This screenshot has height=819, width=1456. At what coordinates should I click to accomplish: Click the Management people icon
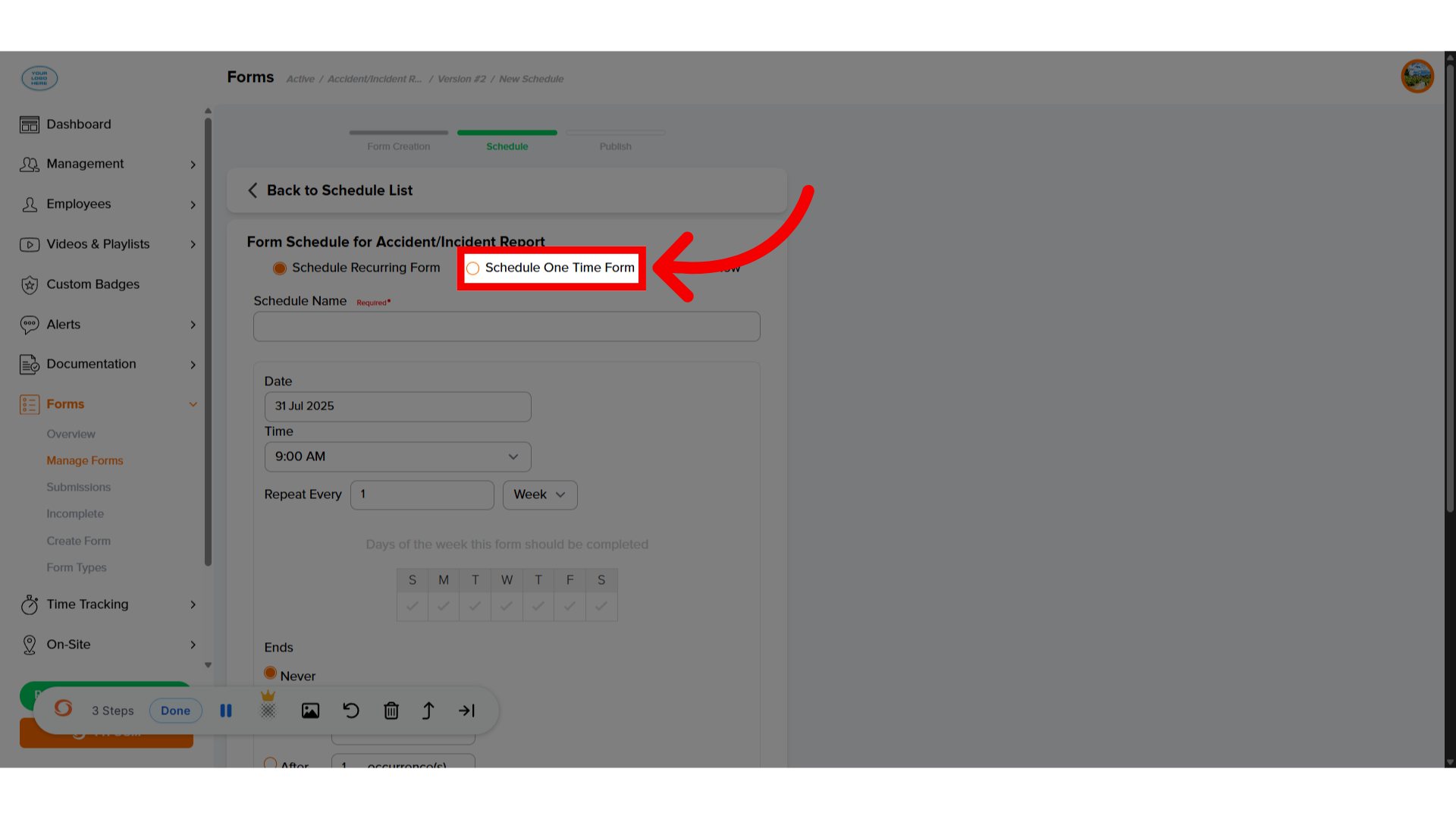(x=30, y=165)
